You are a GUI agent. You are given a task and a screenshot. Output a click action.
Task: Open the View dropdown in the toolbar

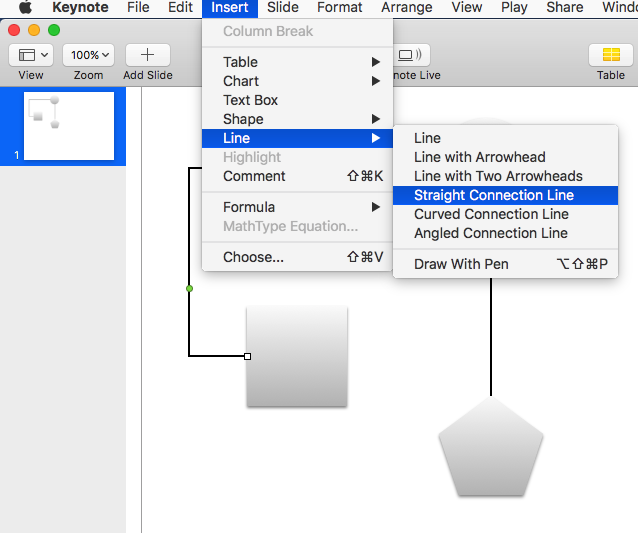(x=31, y=55)
